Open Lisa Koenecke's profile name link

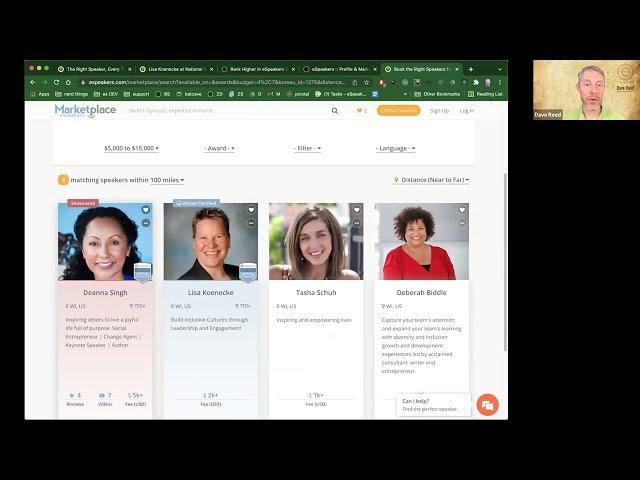pos(211,293)
